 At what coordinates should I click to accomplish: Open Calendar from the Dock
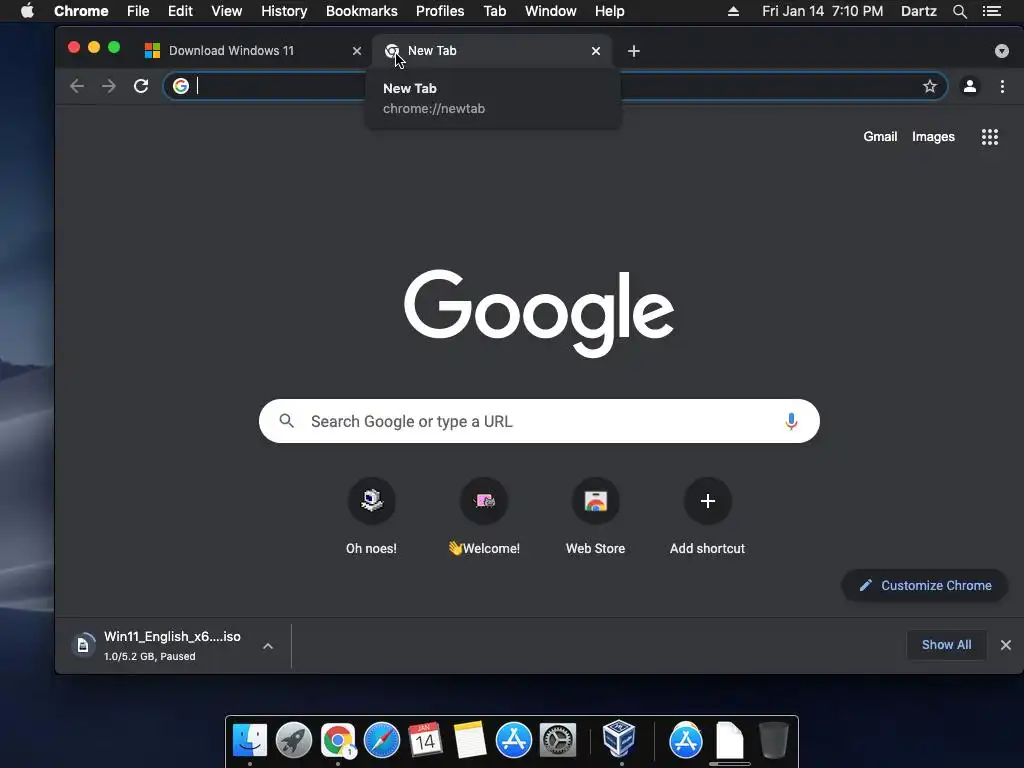[425, 741]
